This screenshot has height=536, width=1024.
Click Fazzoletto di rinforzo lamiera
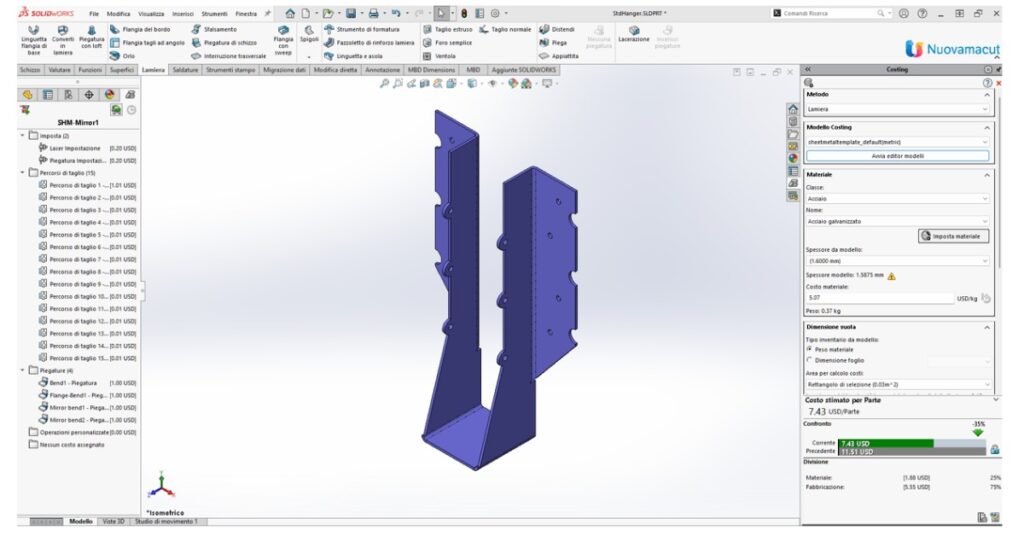[x=369, y=42]
